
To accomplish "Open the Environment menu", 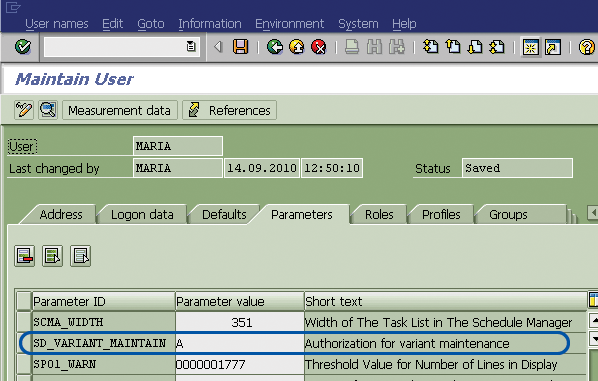I will (289, 24).
